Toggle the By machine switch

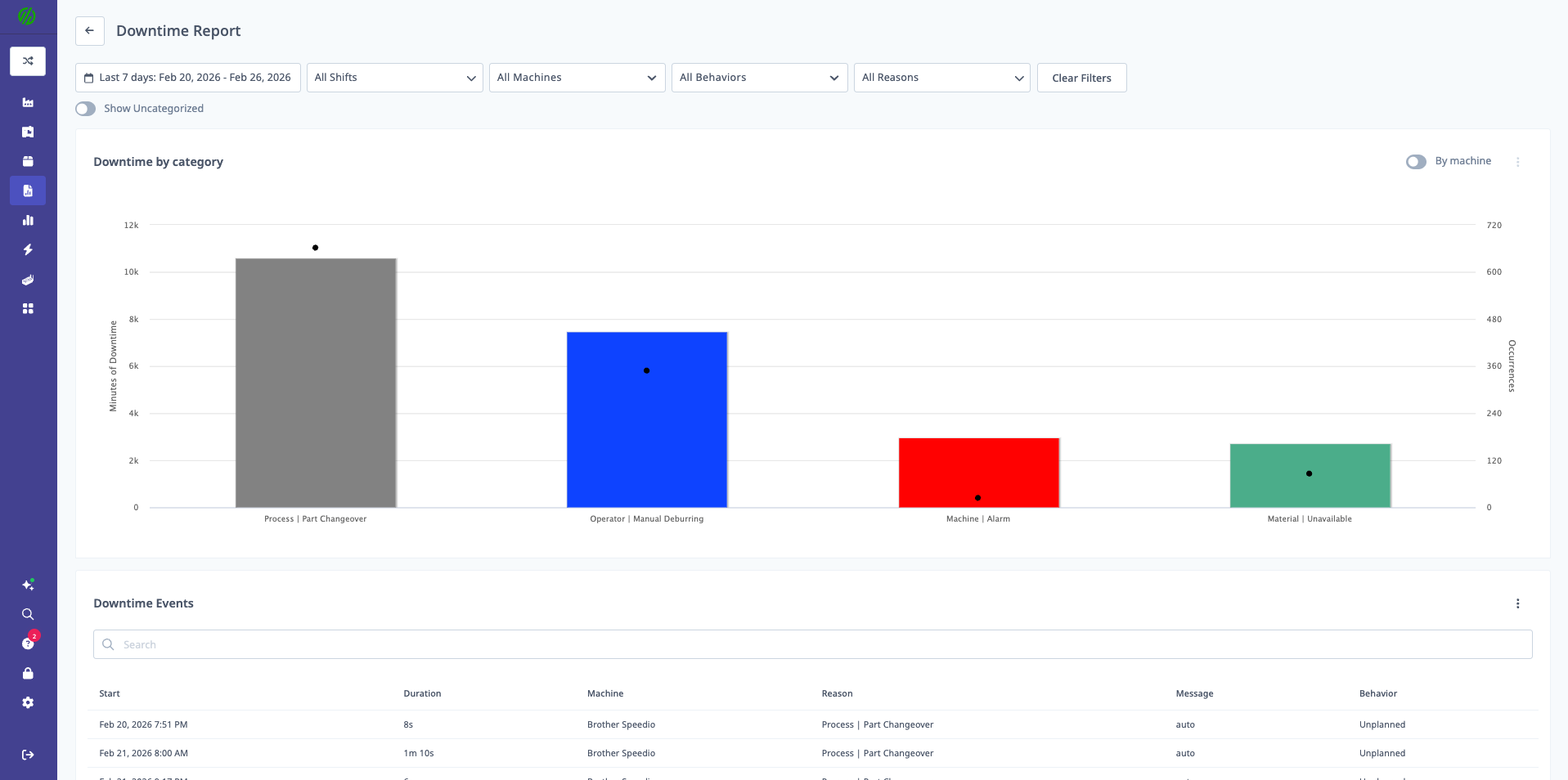coord(1416,162)
